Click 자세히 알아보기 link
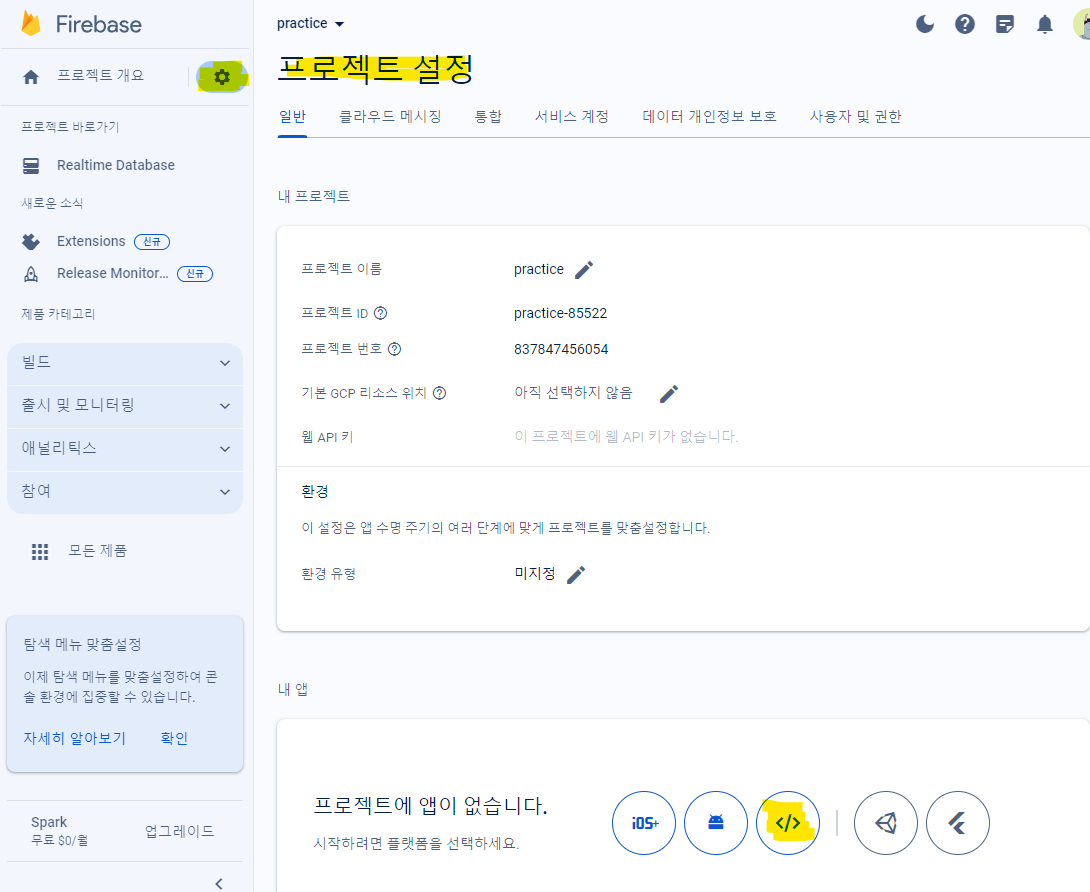Image resolution: width=1090 pixels, height=892 pixels. (x=74, y=738)
